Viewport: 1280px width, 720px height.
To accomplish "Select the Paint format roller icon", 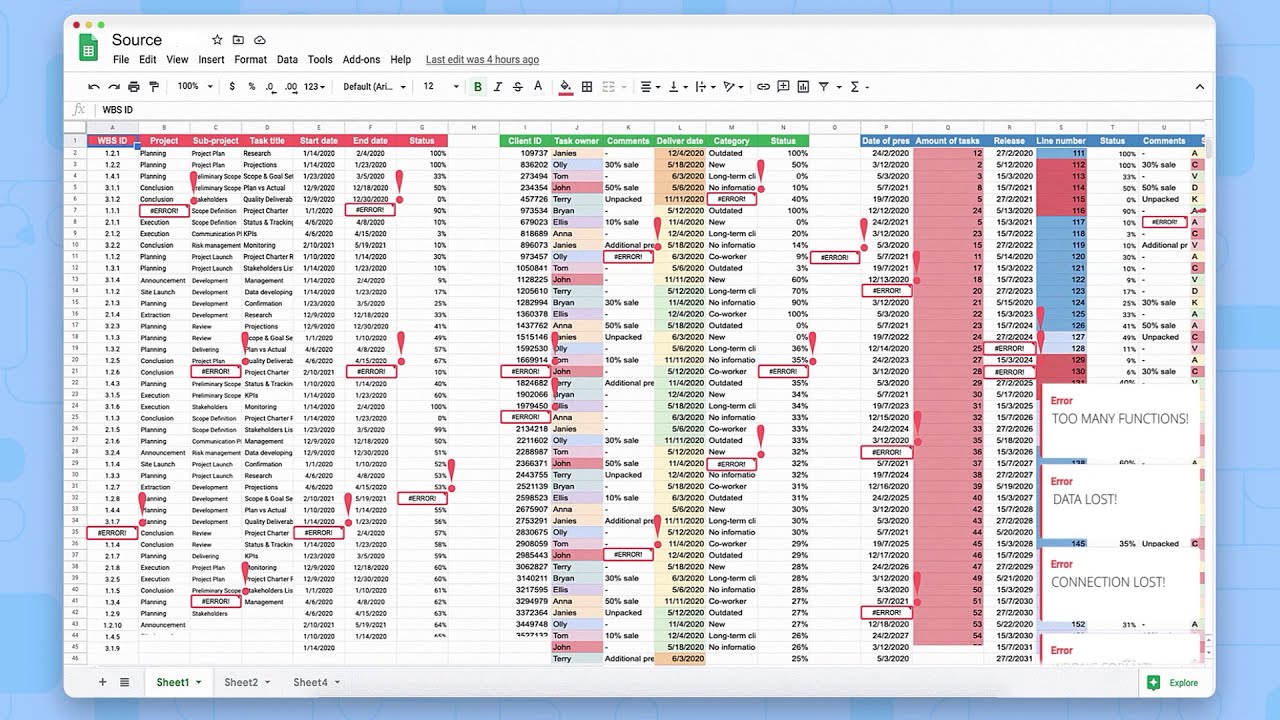I will [152, 87].
